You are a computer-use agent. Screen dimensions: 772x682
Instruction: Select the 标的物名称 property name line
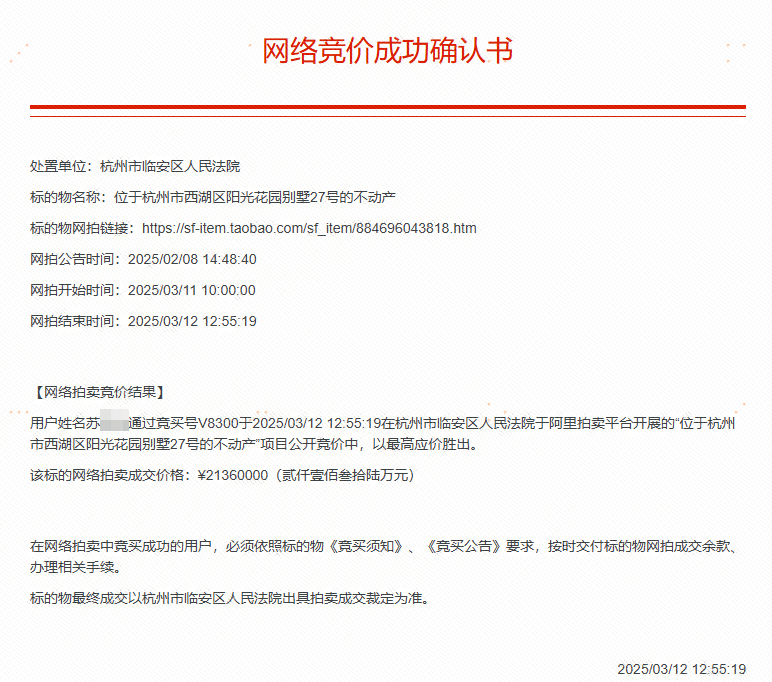click(x=213, y=197)
